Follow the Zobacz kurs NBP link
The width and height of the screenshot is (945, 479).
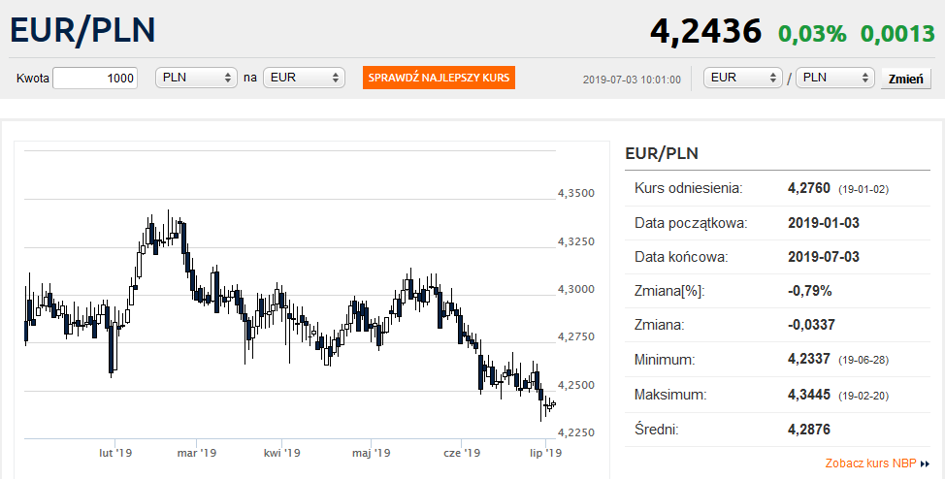[x=870, y=463]
